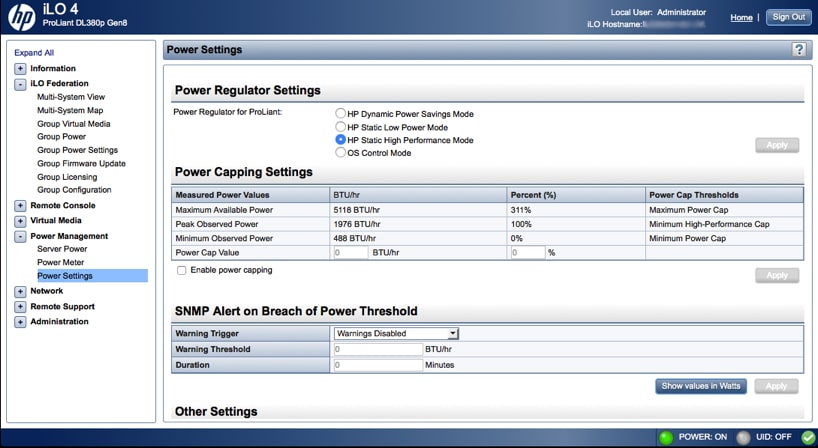Click the green health checkmark icon
The width and height of the screenshot is (818, 448).
[808, 437]
